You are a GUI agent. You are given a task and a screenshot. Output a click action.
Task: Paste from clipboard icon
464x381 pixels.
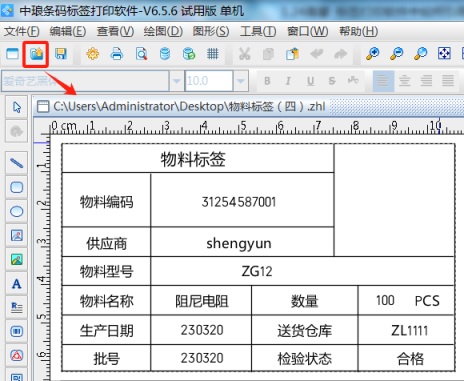point(292,54)
